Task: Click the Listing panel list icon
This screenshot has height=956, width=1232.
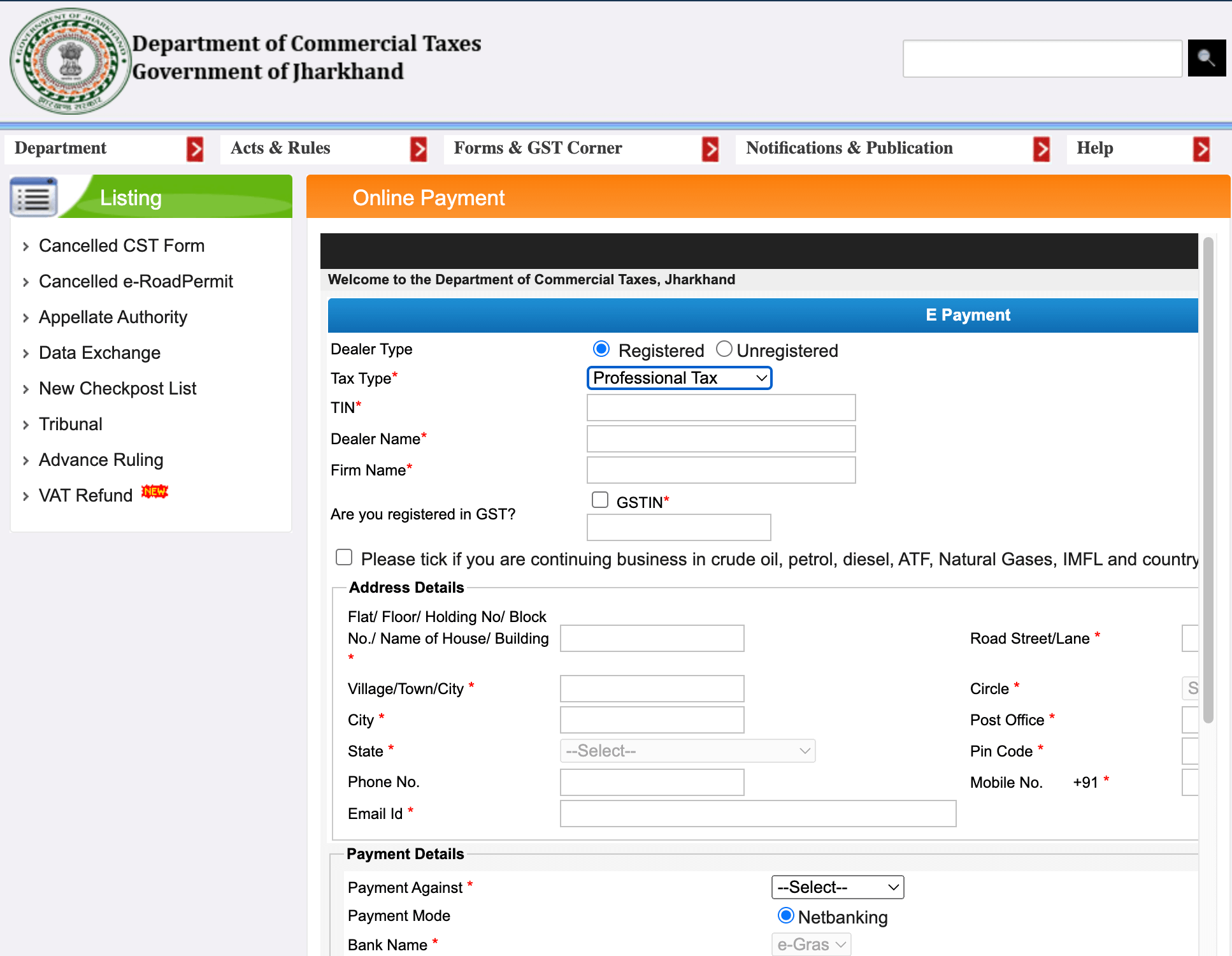Action: 34,198
